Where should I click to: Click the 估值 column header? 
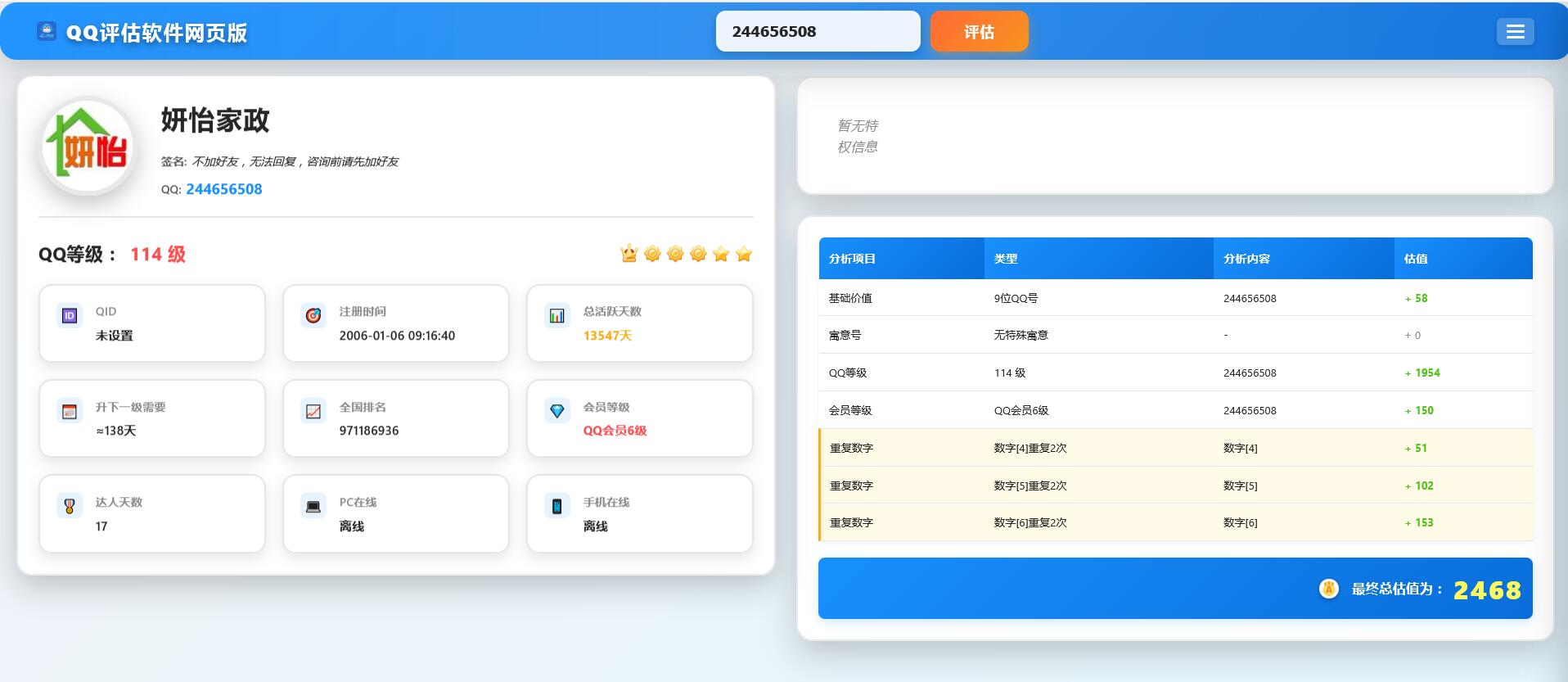point(1416,259)
